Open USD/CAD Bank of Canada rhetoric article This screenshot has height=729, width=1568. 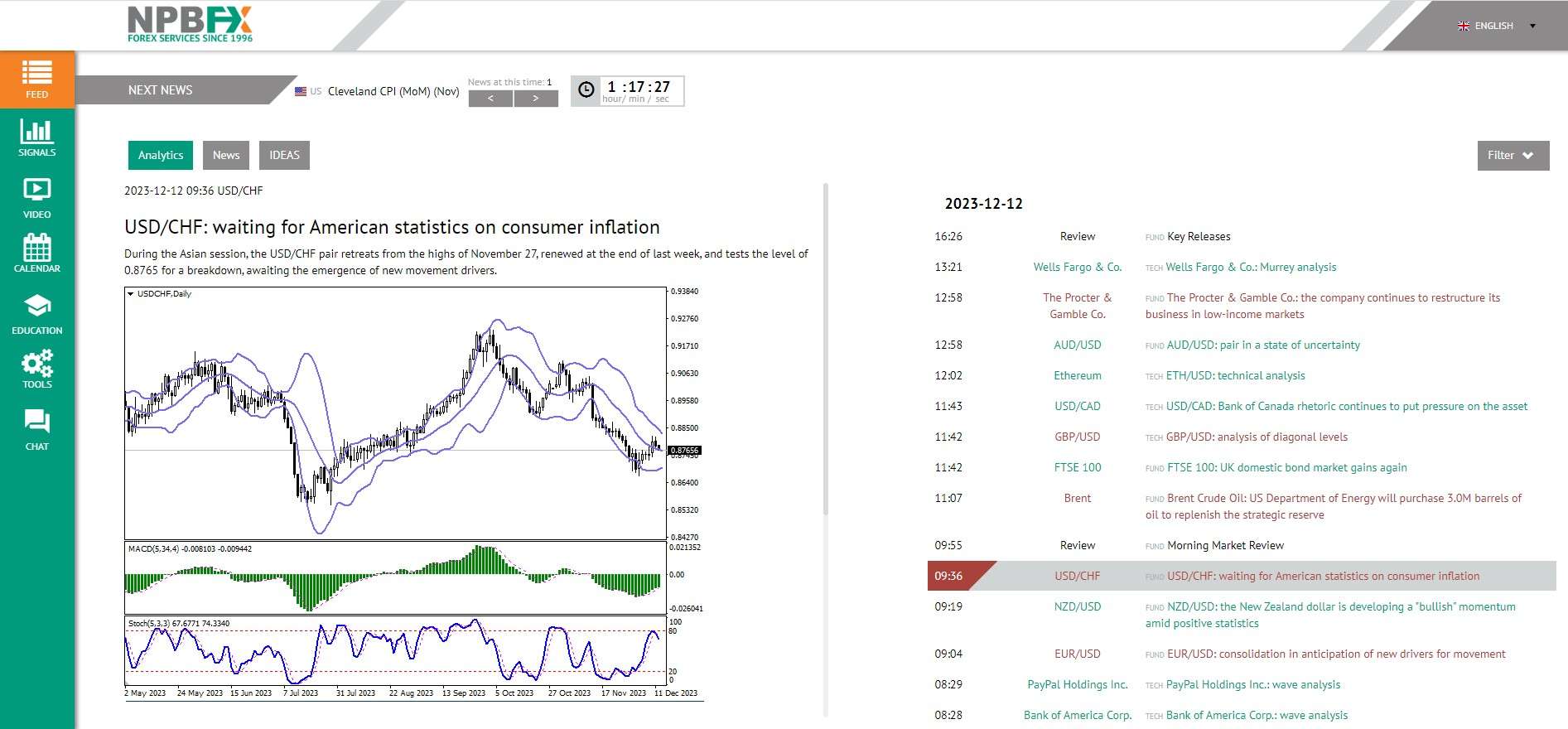pos(1347,406)
